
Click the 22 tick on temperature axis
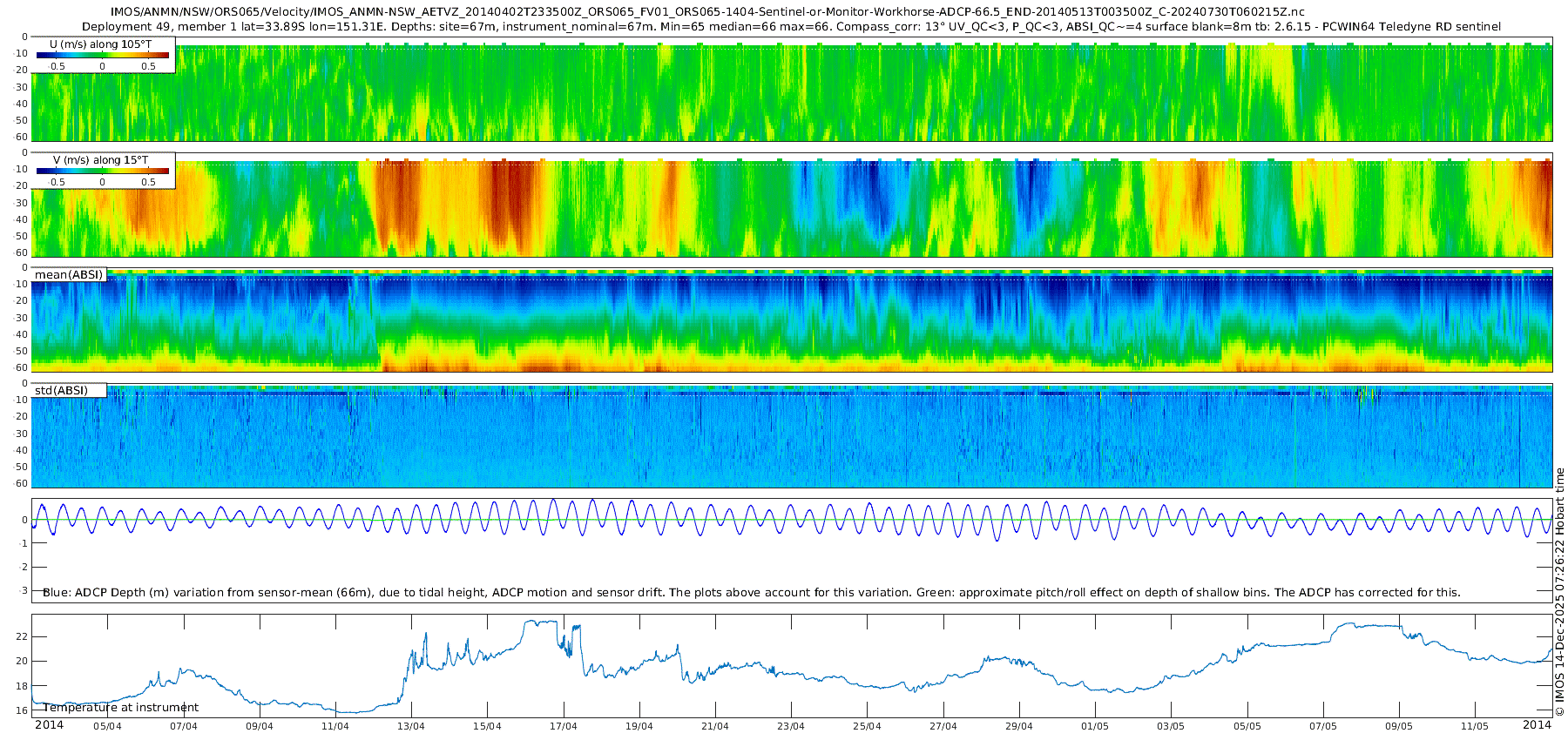23,636
